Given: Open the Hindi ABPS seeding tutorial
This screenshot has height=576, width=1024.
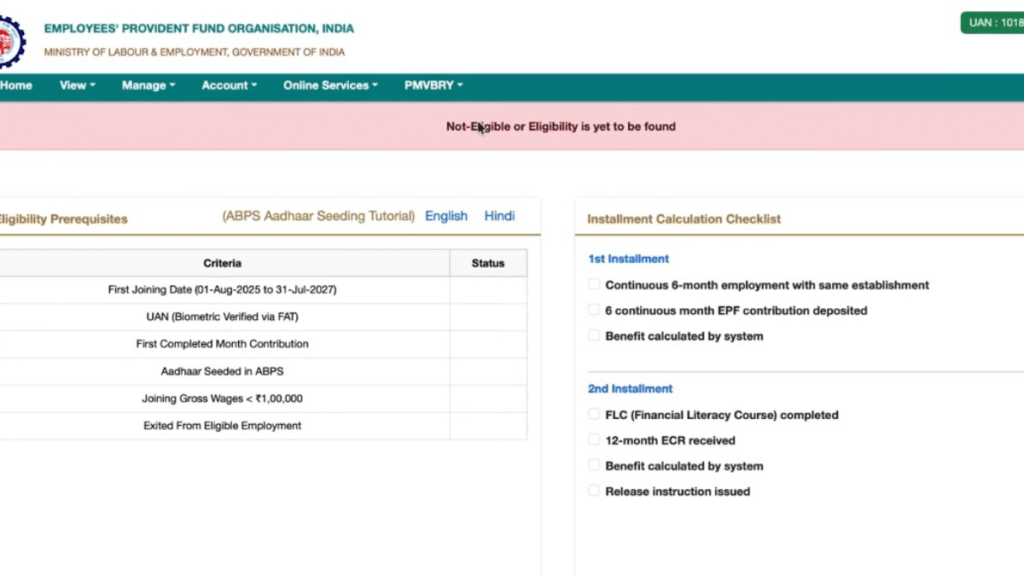Looking at the screenshot, I should [x=500, y=216].
